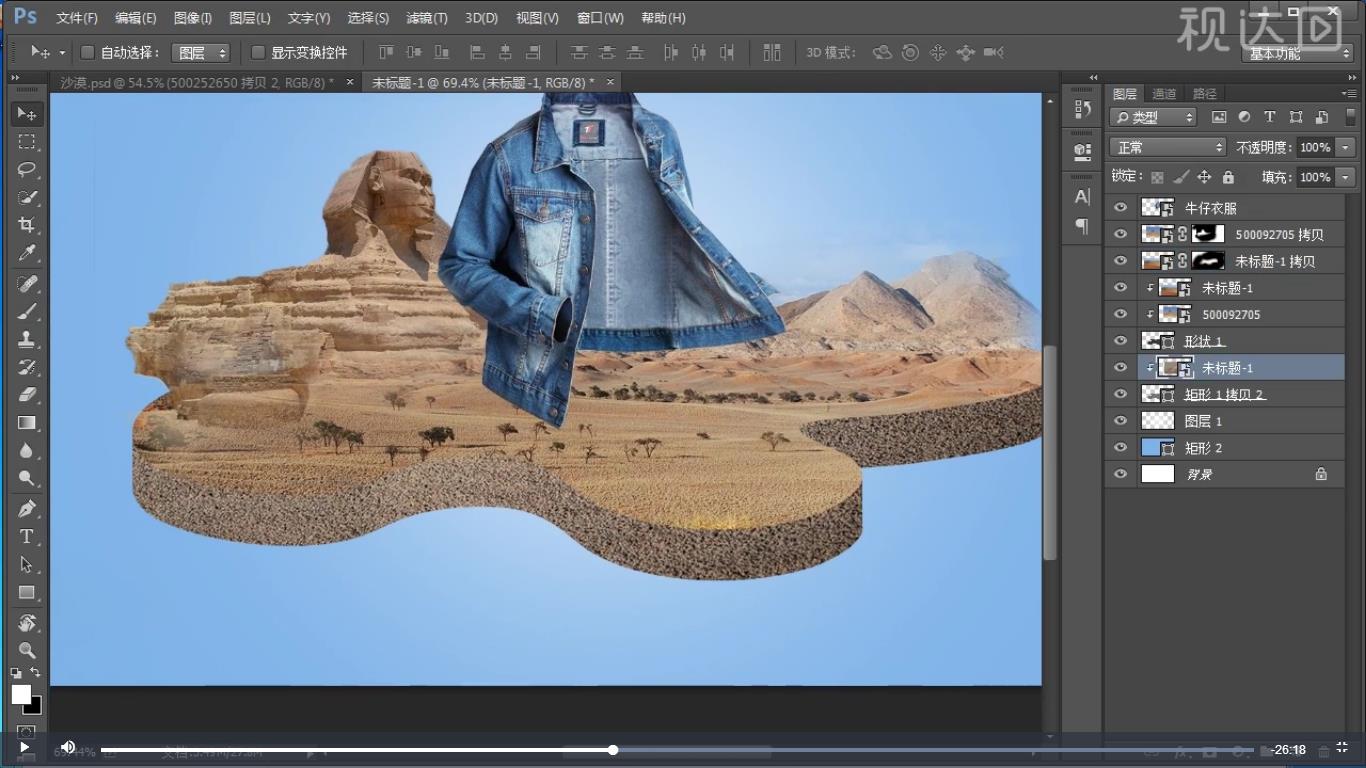
Task: Expand the 不透明度 opacity dropdown arrow
Action: (1345, 147)
